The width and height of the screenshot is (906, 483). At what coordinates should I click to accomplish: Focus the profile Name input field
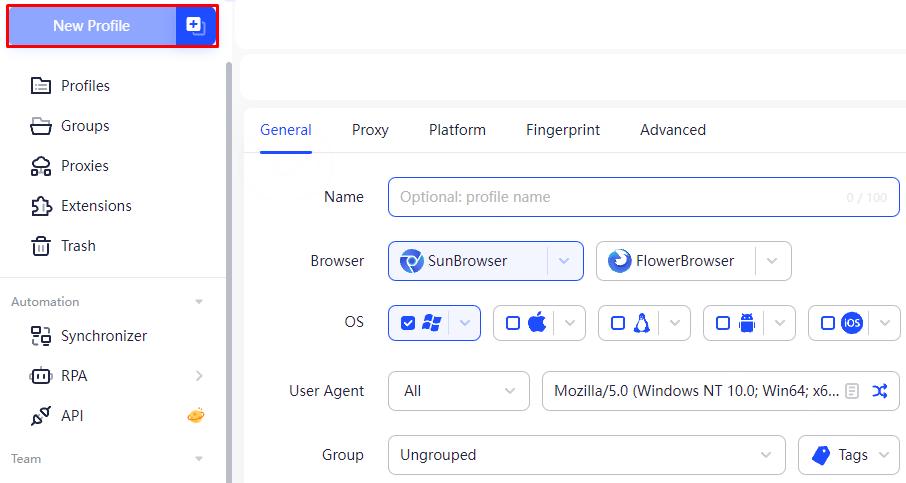[644, 197]
